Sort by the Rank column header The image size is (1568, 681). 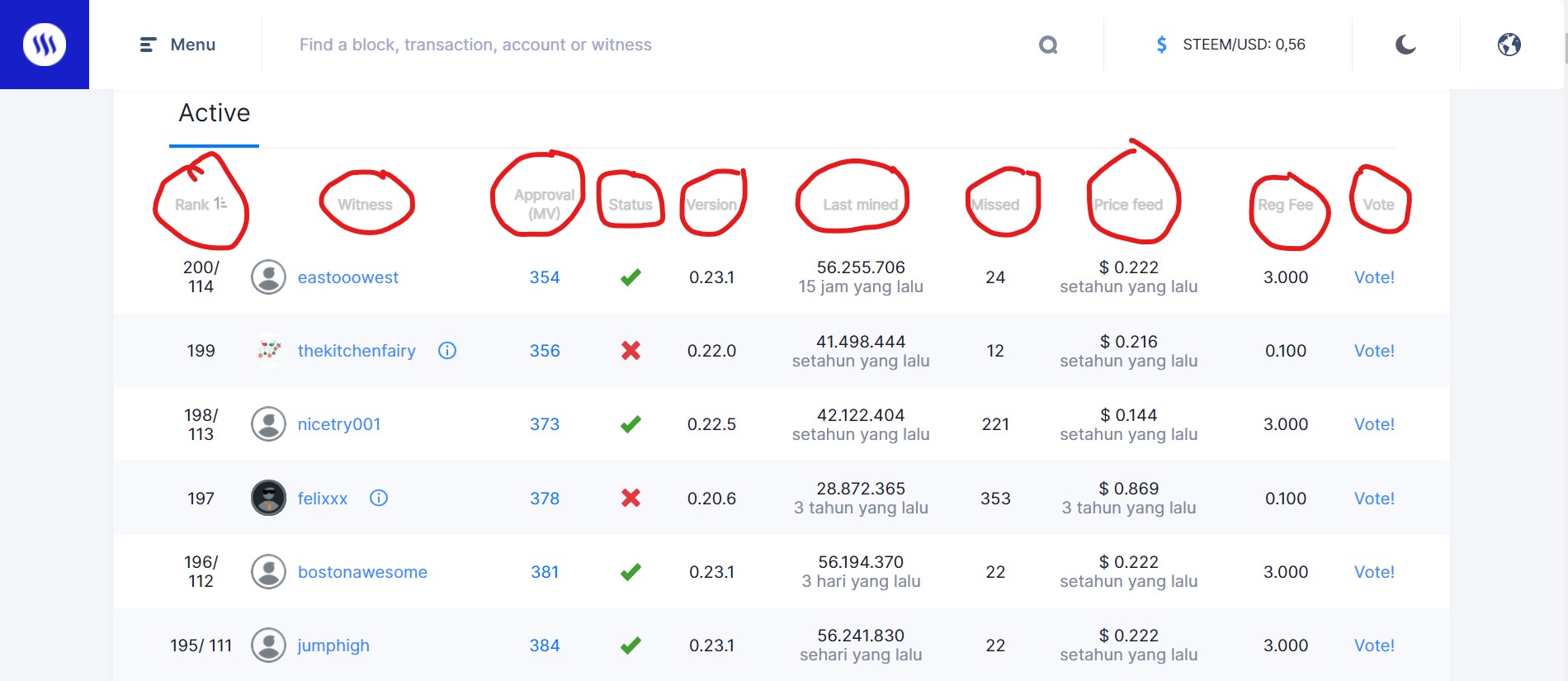(x=201, y=204)
